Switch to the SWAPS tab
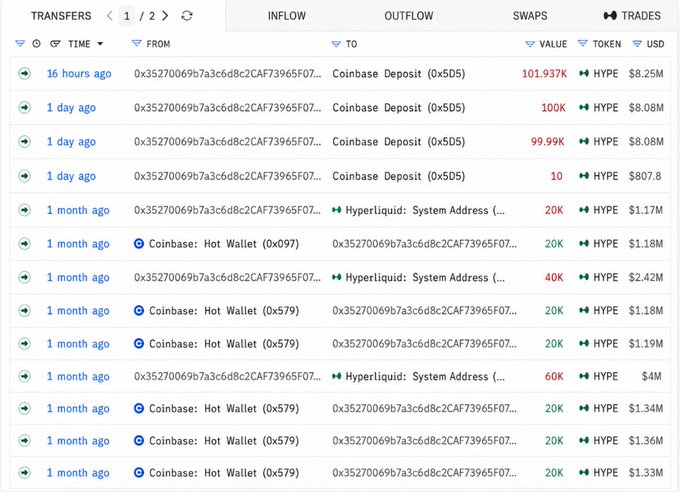The width and height of the screenshot is (680, 493). pyautogui.click(x=530, y=16)
